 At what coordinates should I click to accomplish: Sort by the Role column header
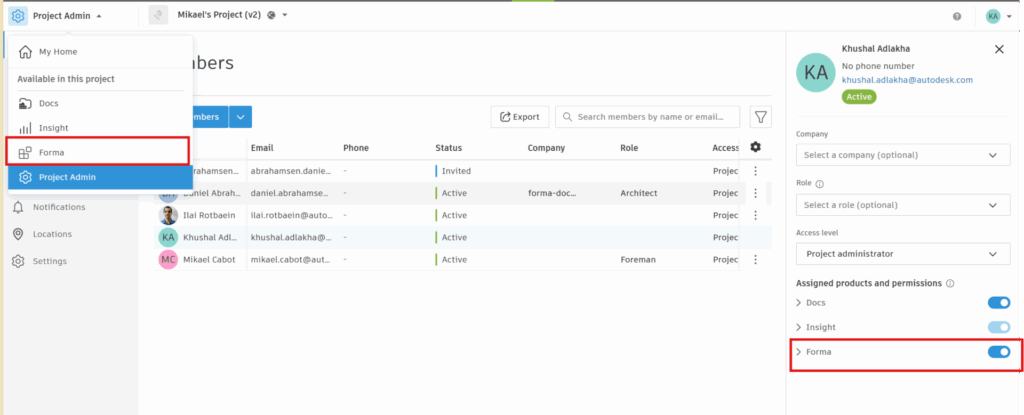[630, 148]
